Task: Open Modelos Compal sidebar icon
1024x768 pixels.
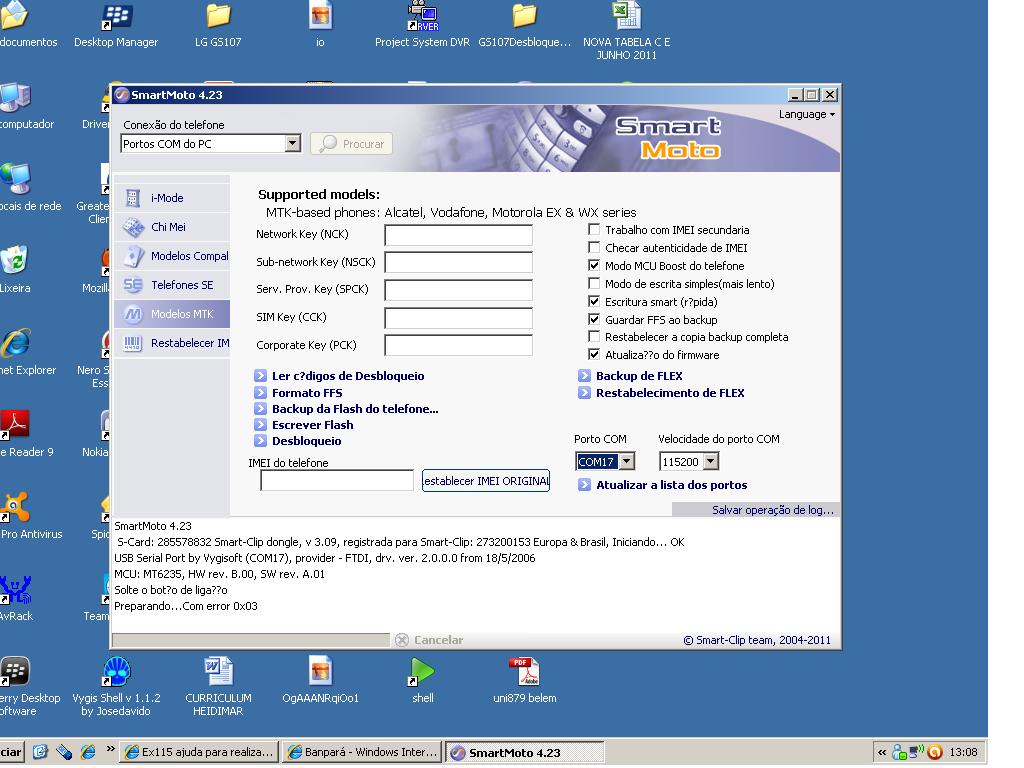Action: (x=133, y=256)
